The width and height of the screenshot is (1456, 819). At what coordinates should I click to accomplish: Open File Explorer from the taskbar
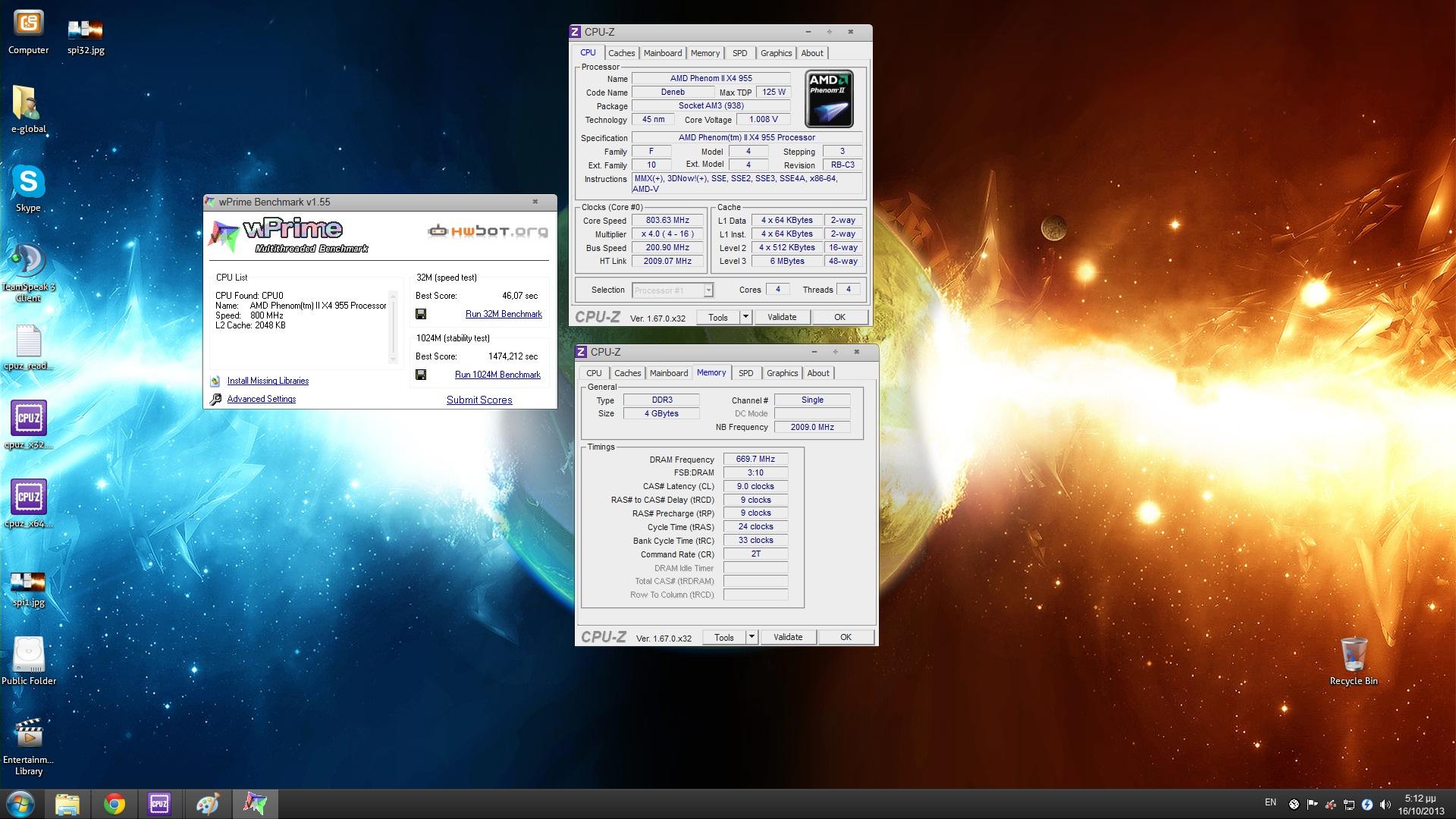pos(67,804)
